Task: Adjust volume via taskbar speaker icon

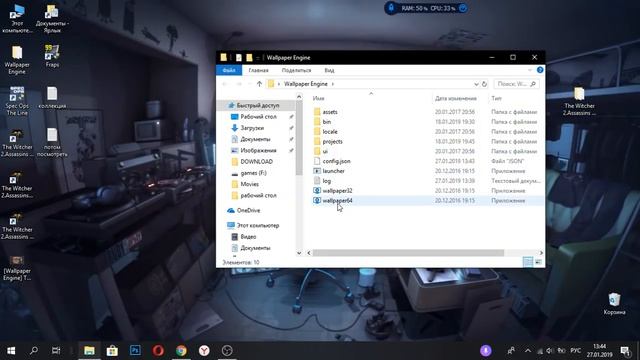Action: coord(550,351)
